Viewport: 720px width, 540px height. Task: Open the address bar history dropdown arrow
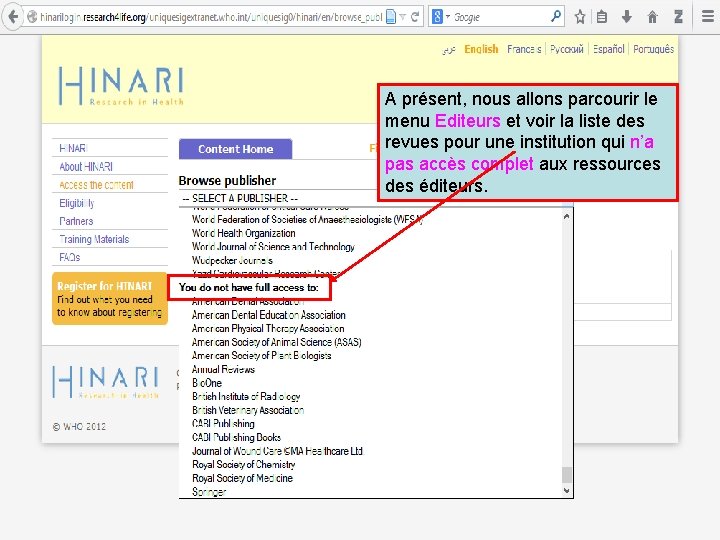coord(402,17)
